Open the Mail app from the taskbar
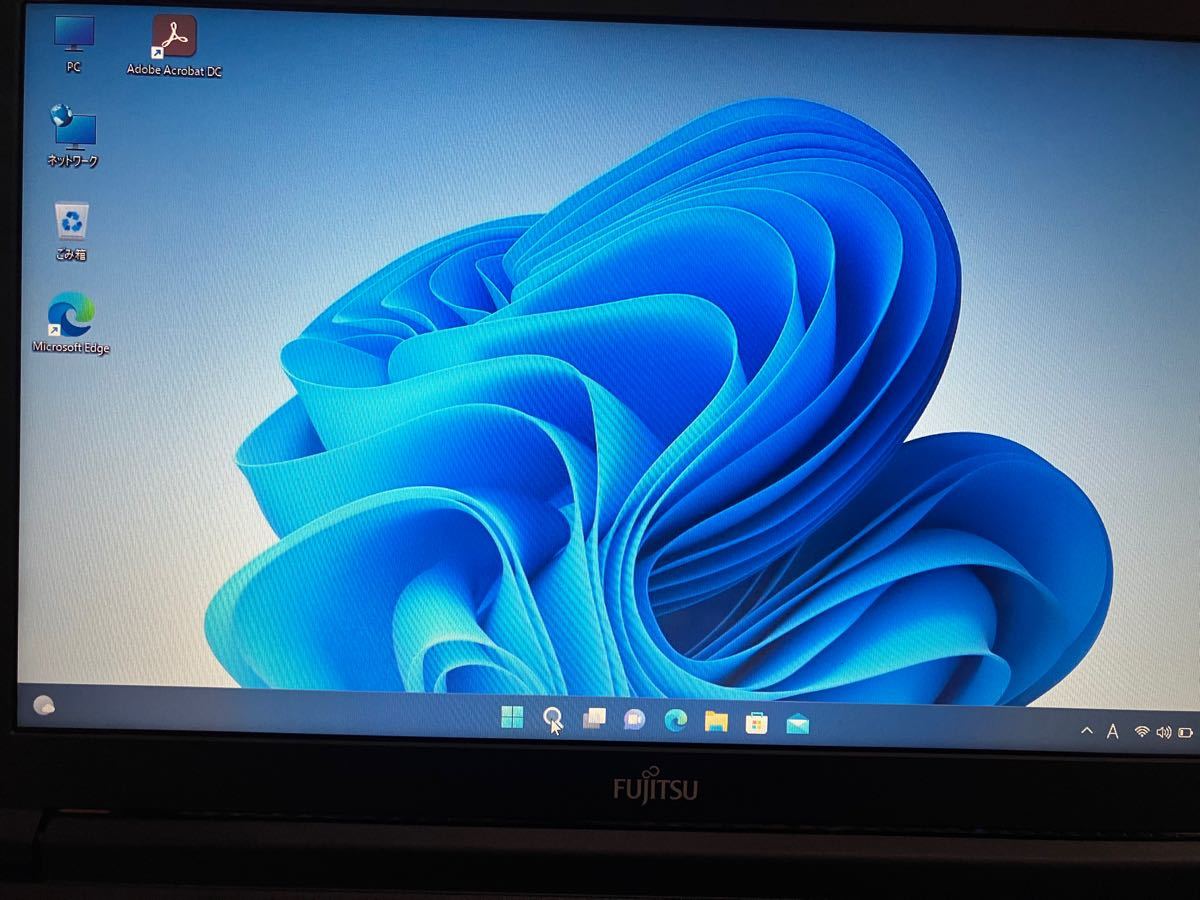Viewport: 1200px width, 900px height. [797, 723]
